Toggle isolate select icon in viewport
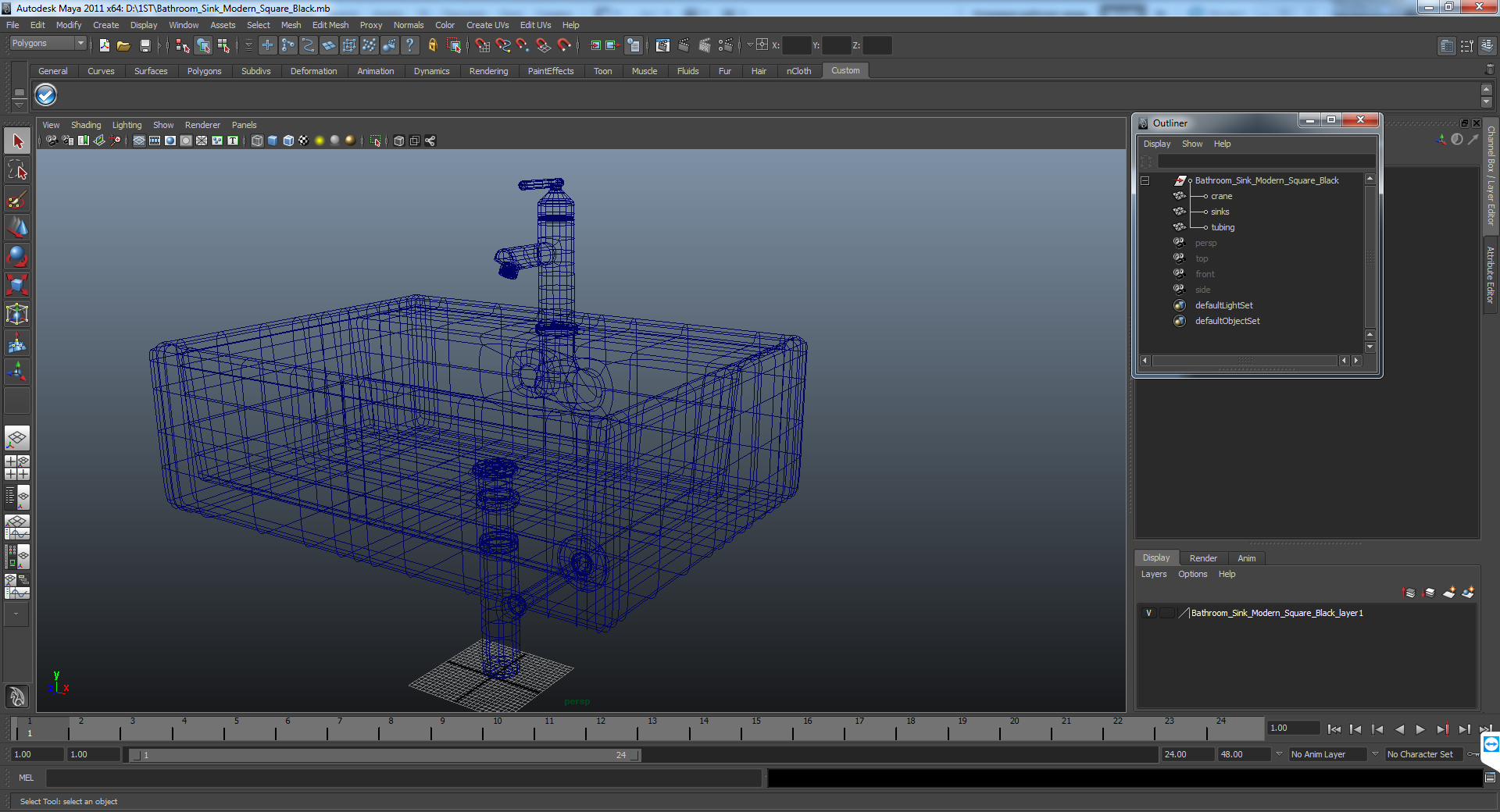 (376, 141)
